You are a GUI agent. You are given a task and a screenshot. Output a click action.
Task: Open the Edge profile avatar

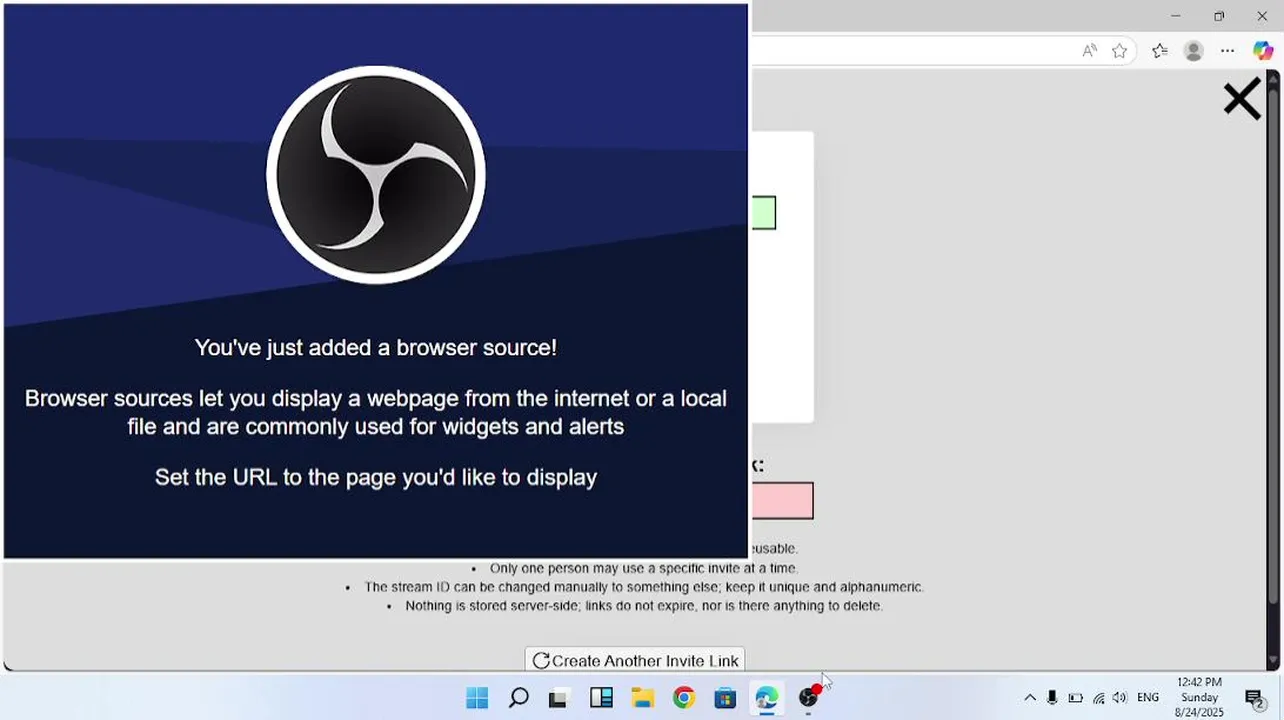point(1193,51)
